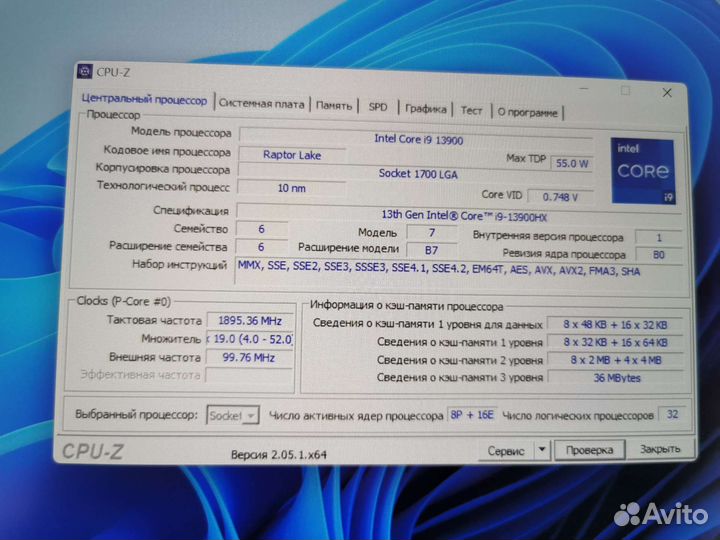Image resolution: width=720 pixels, height=540 pixels.
Task: Click the core speed value 1895.36 MHz
Action: point(250,321)
